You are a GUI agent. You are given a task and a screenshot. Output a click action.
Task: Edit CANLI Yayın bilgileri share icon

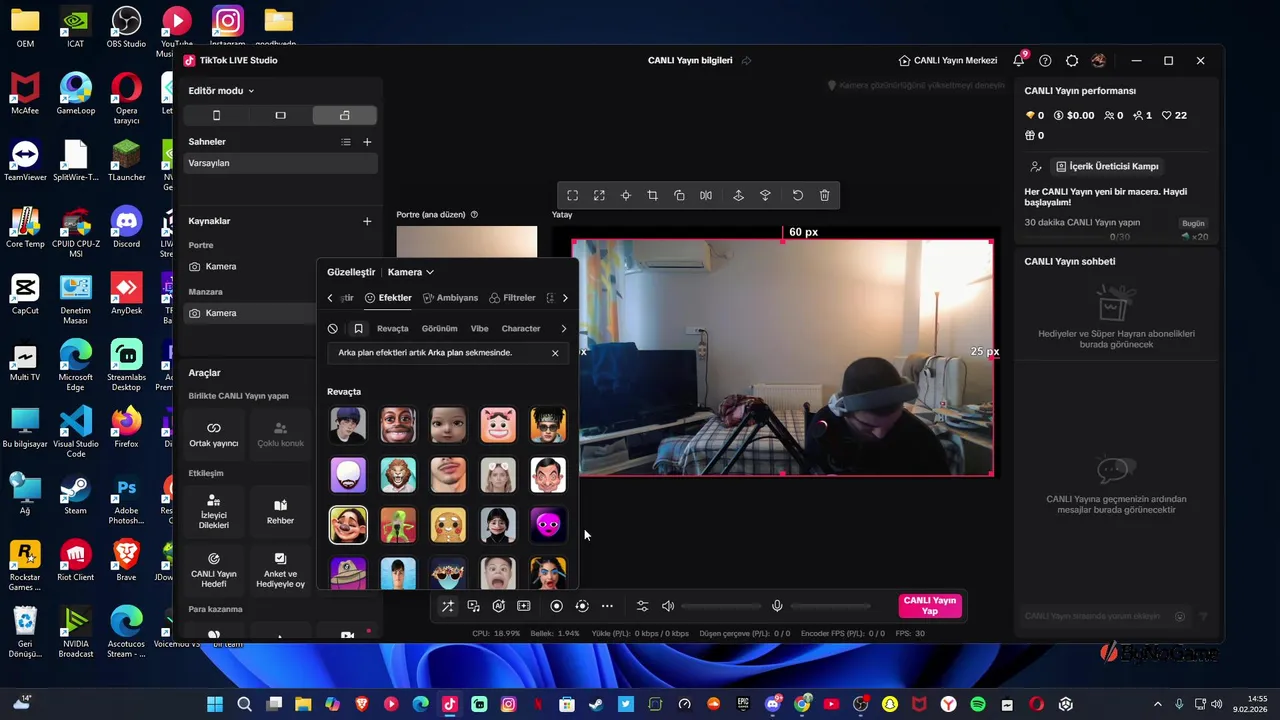746,61
